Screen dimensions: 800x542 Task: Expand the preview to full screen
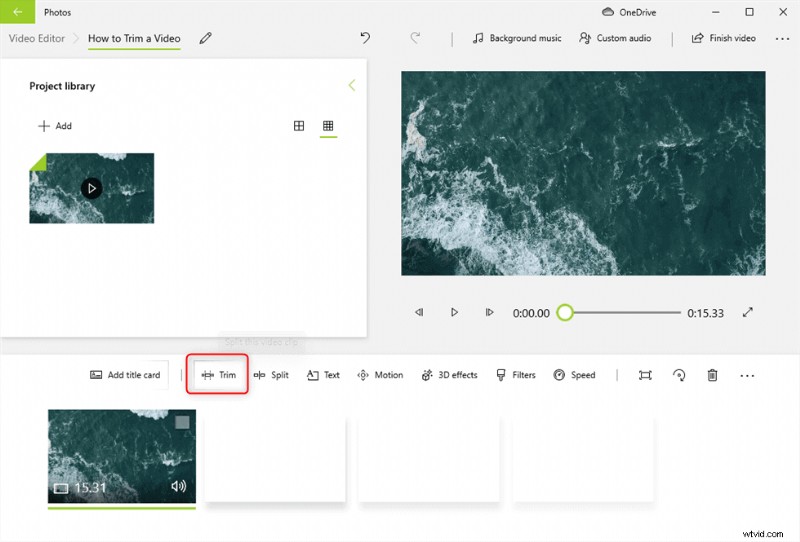[747, 312]
